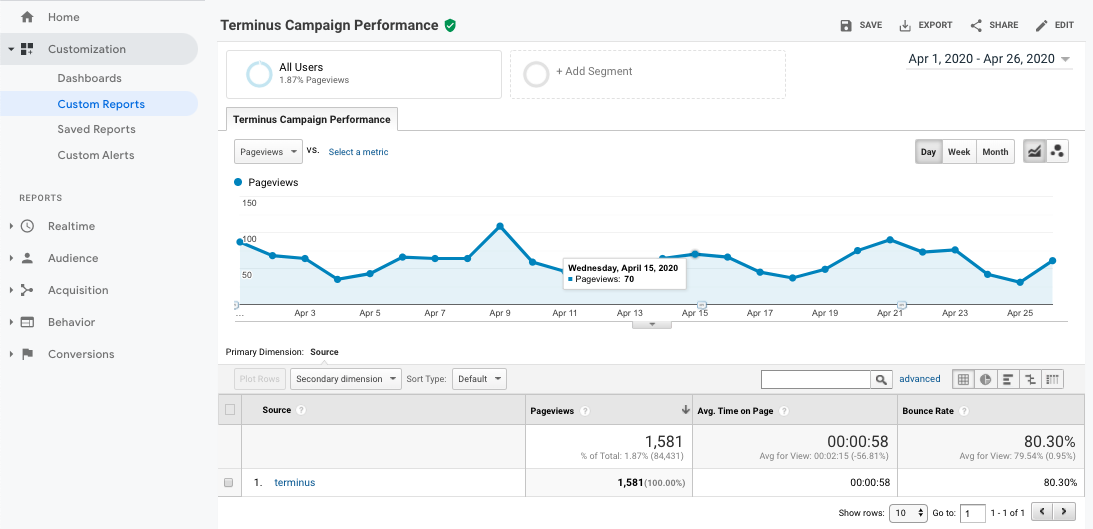Check the terminus row checkbox
Screen dimensions: 1093x529
tap(229, 482)
